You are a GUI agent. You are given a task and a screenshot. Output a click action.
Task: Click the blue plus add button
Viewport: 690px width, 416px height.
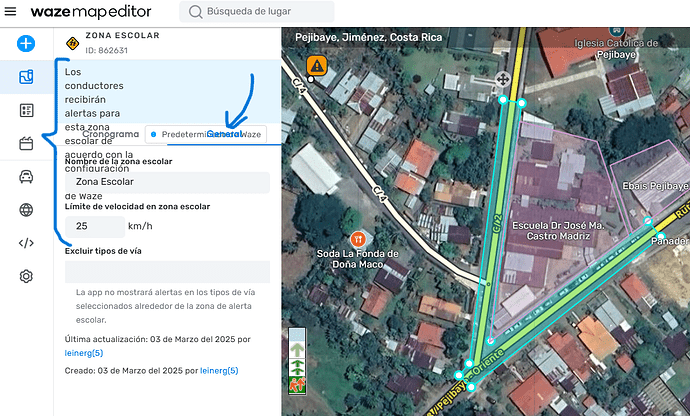[x=26, y=44]
